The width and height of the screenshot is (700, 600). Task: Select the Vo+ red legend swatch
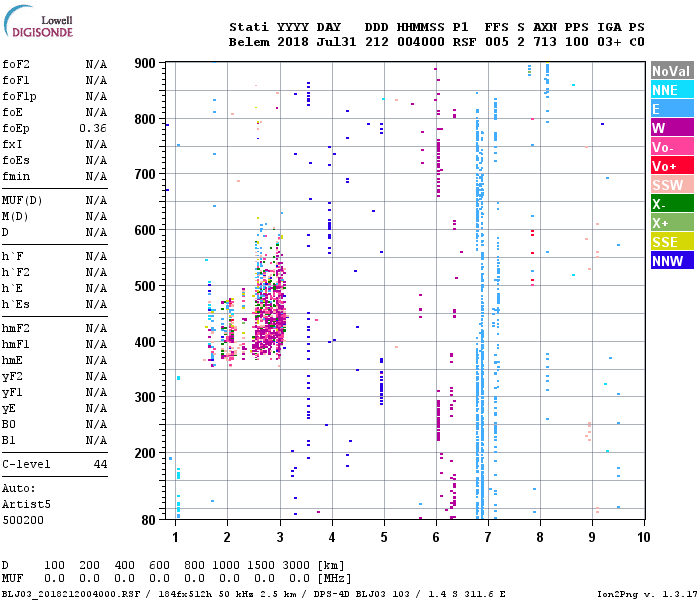click(672, 166)
